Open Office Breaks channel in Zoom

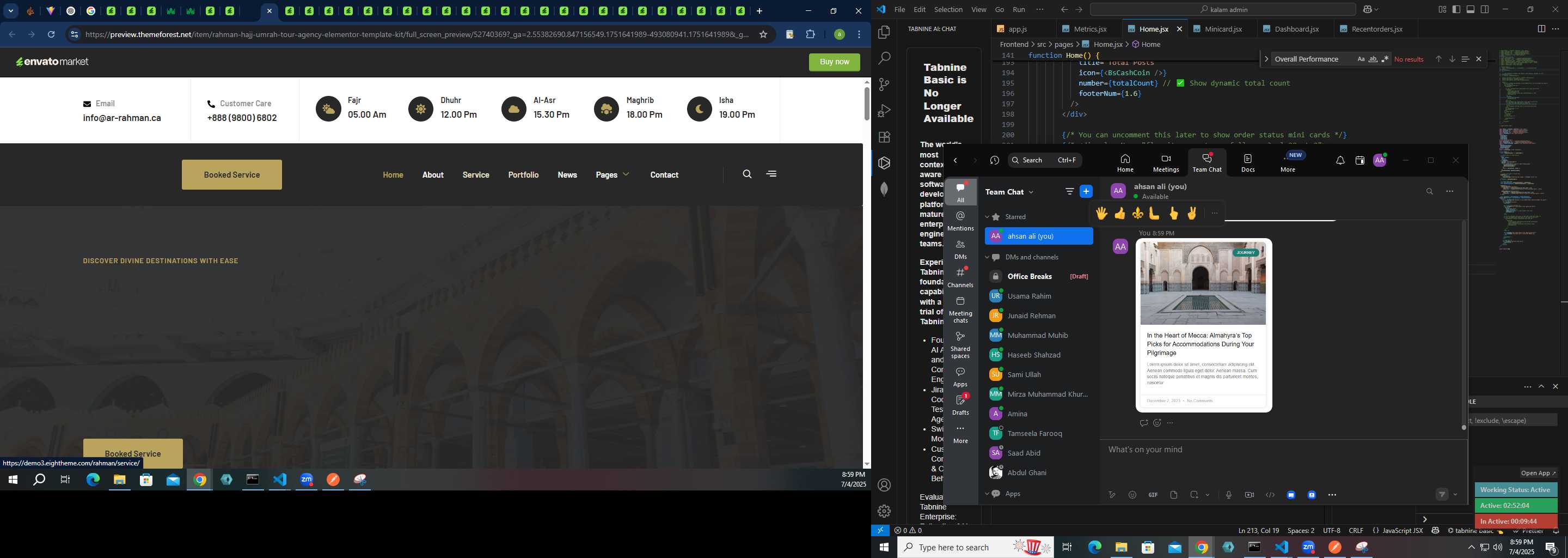tap(1038, 277)
